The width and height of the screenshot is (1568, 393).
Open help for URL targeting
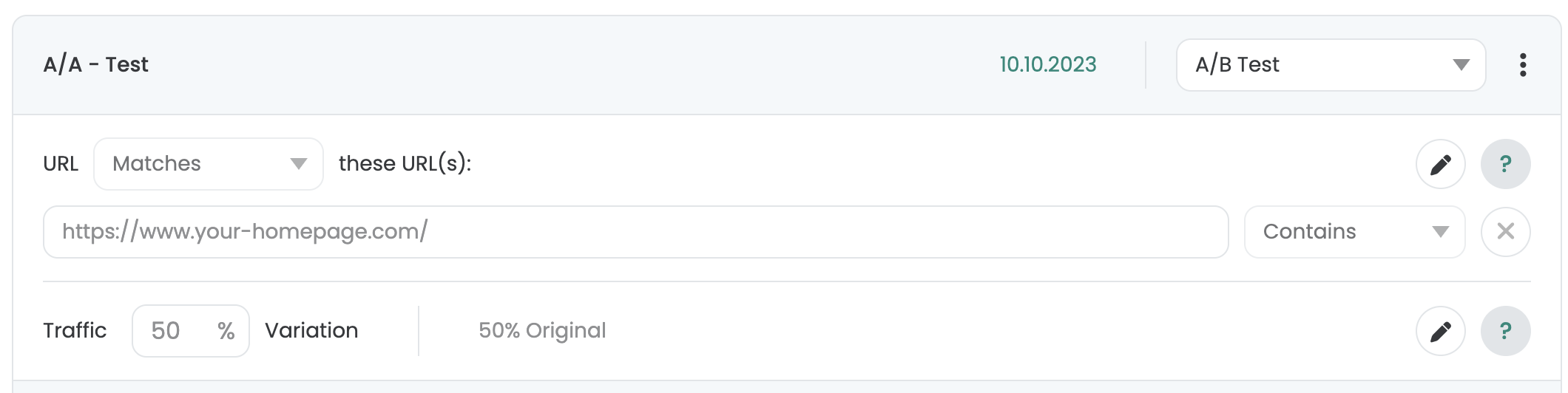pos(1506,164)
